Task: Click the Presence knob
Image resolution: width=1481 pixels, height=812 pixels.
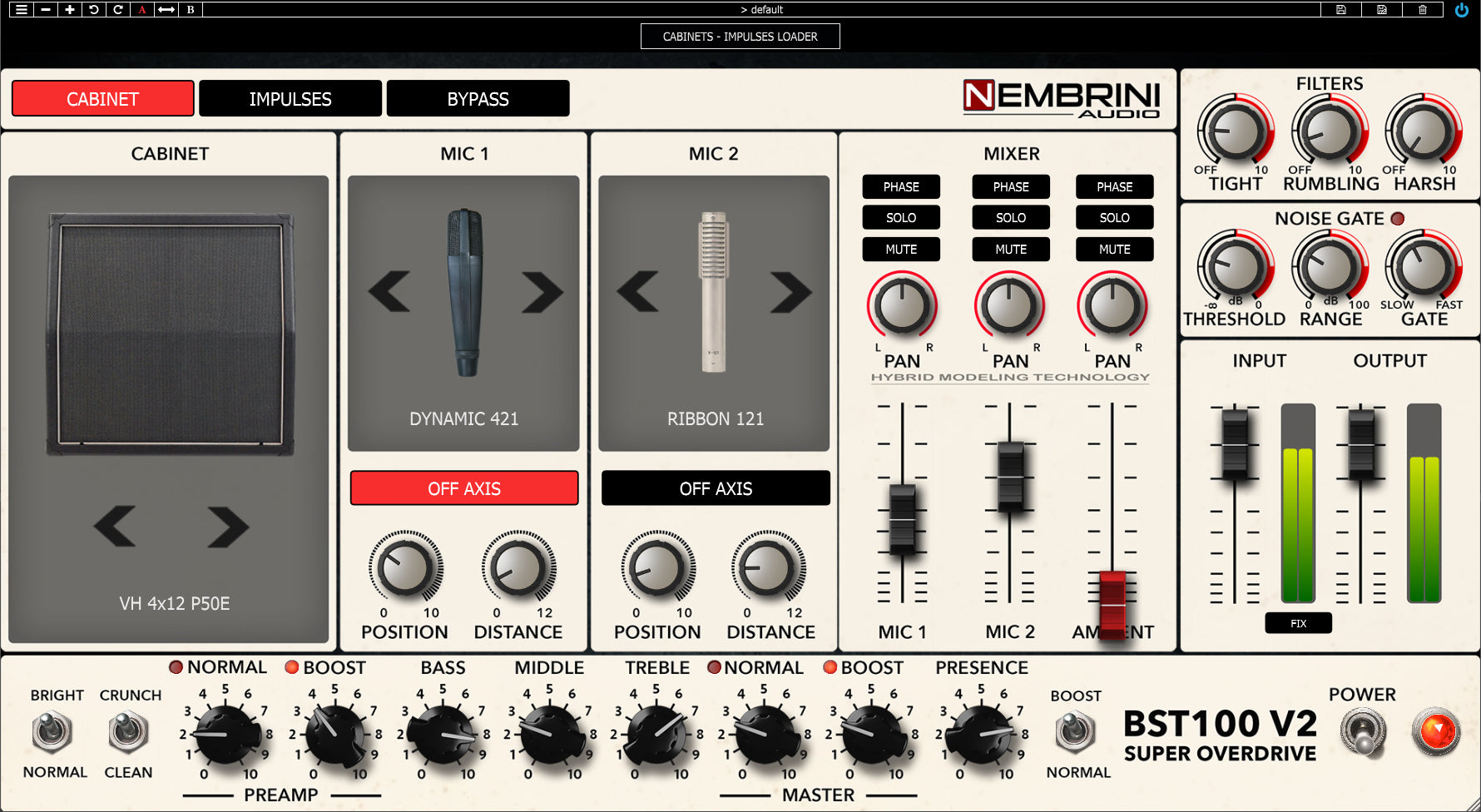Action: (x=982, y=734)
